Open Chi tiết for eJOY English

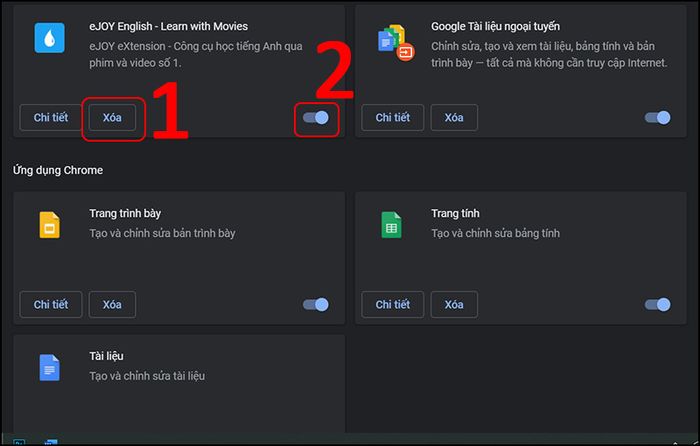coord(51,117)
